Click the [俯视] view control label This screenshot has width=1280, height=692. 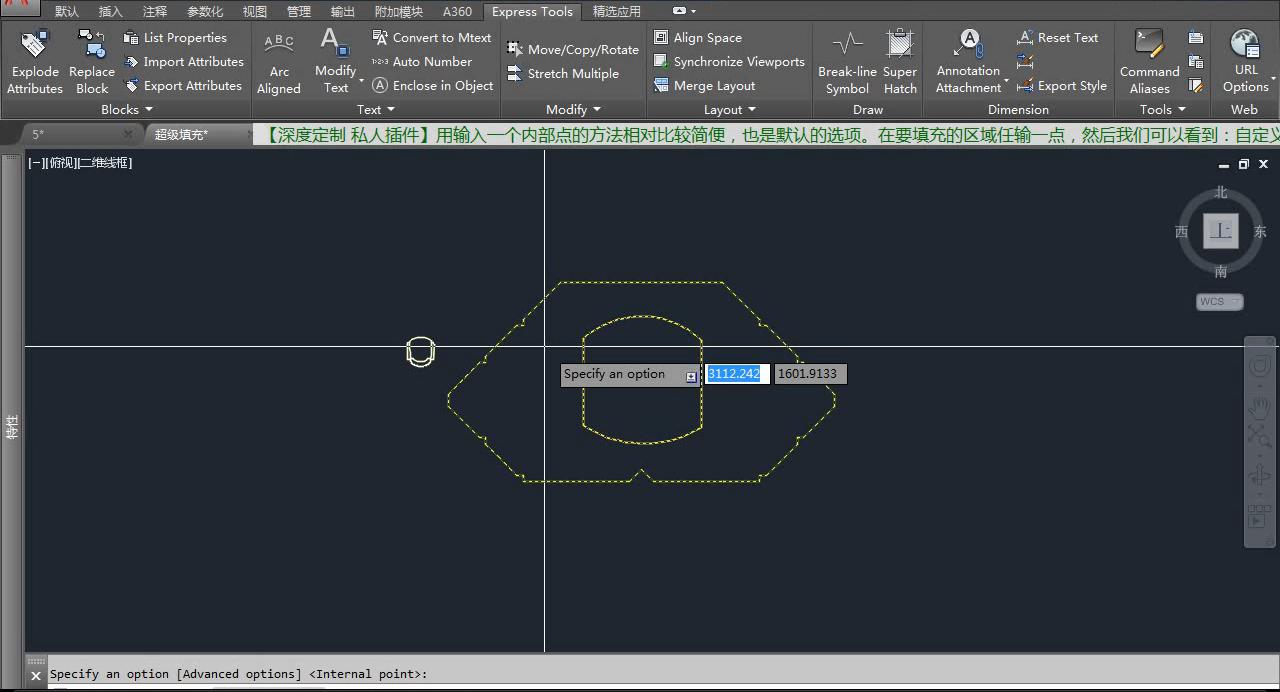pos(59,163)
